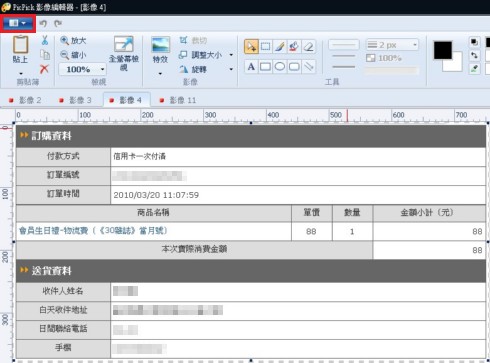Image resolution: width=490 pixels, height=363 pixels.
Task: Choose the top boxed line style
Action: 344,45
